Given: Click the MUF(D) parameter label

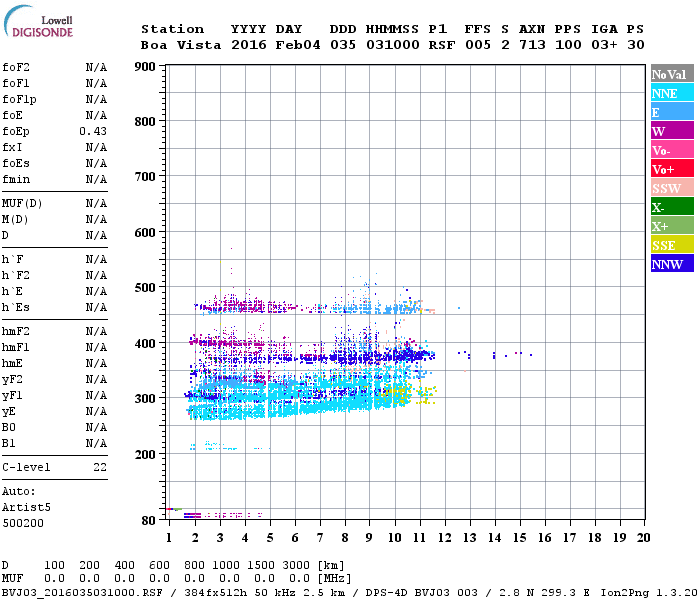Looking at the screenshot, I should tap(22, 204).
